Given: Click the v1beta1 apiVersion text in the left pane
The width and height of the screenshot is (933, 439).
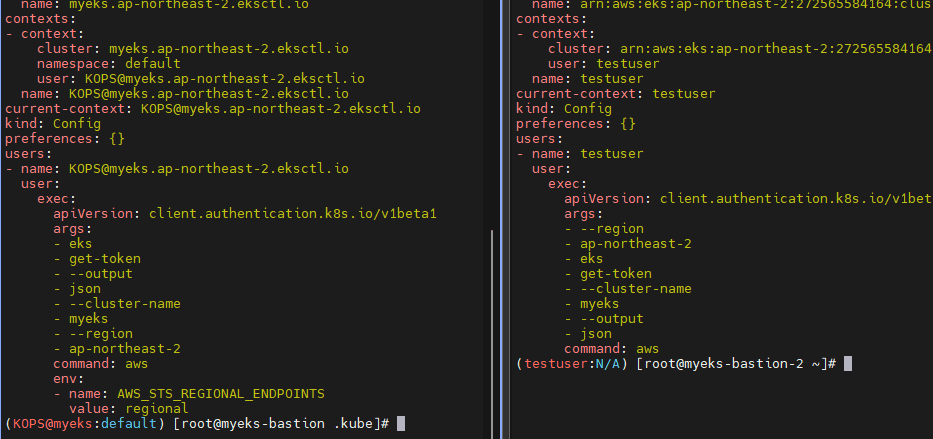Looking at the screenshot, I should (293, 213).
